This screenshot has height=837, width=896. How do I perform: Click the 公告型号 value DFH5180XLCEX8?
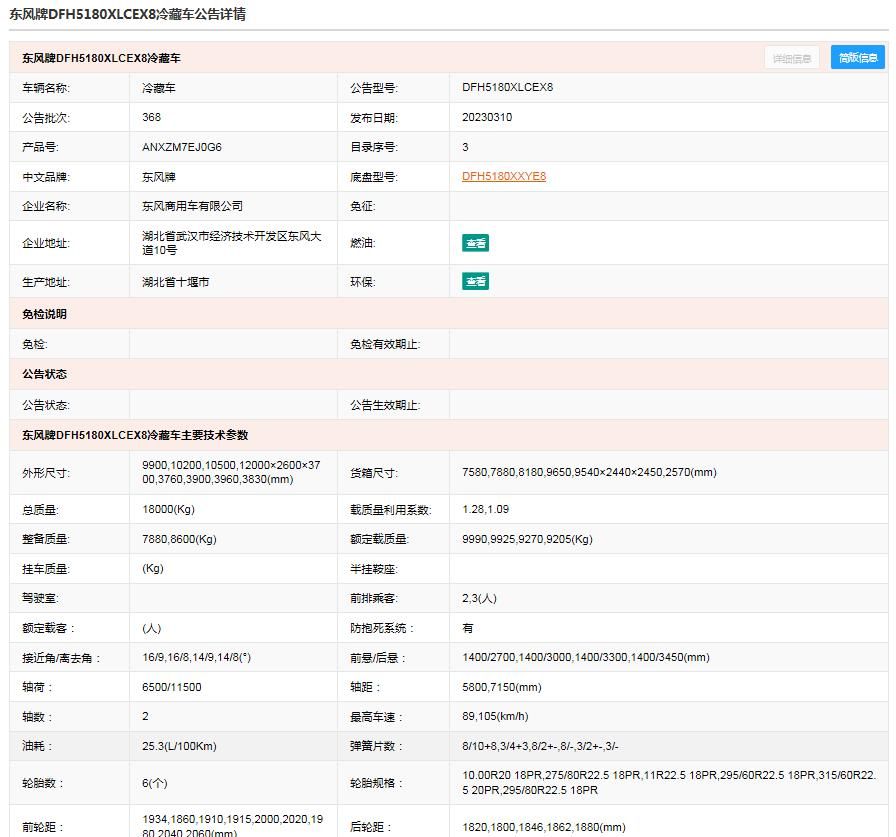click(x=507, y=87)
